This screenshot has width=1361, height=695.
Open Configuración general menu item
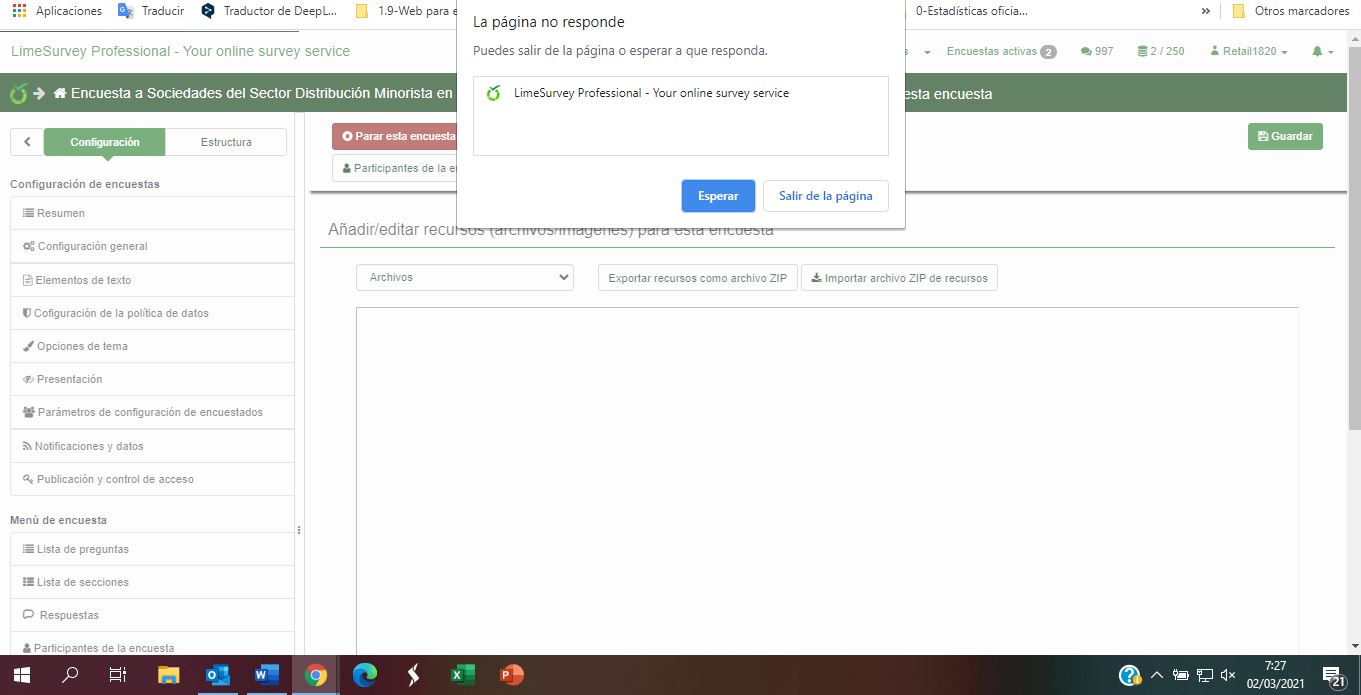tap(152, 246)
